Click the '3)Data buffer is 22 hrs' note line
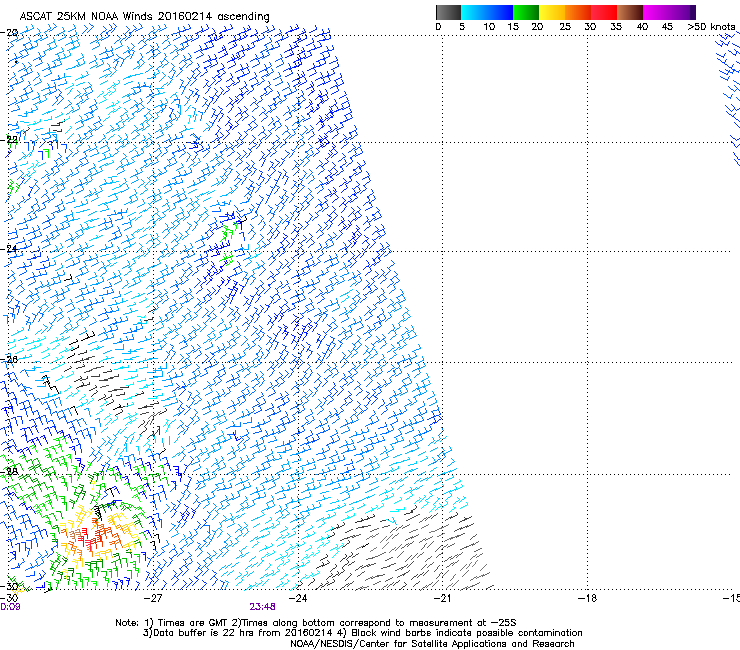 coord(362,633)
